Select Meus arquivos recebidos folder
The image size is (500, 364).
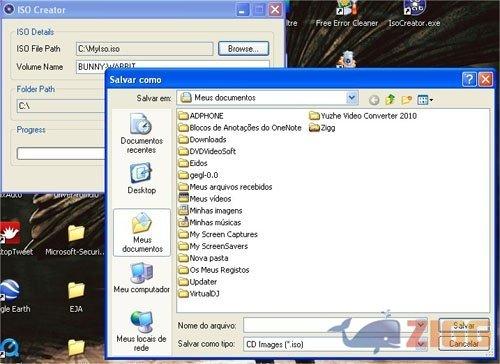click(x=225, y=187)
